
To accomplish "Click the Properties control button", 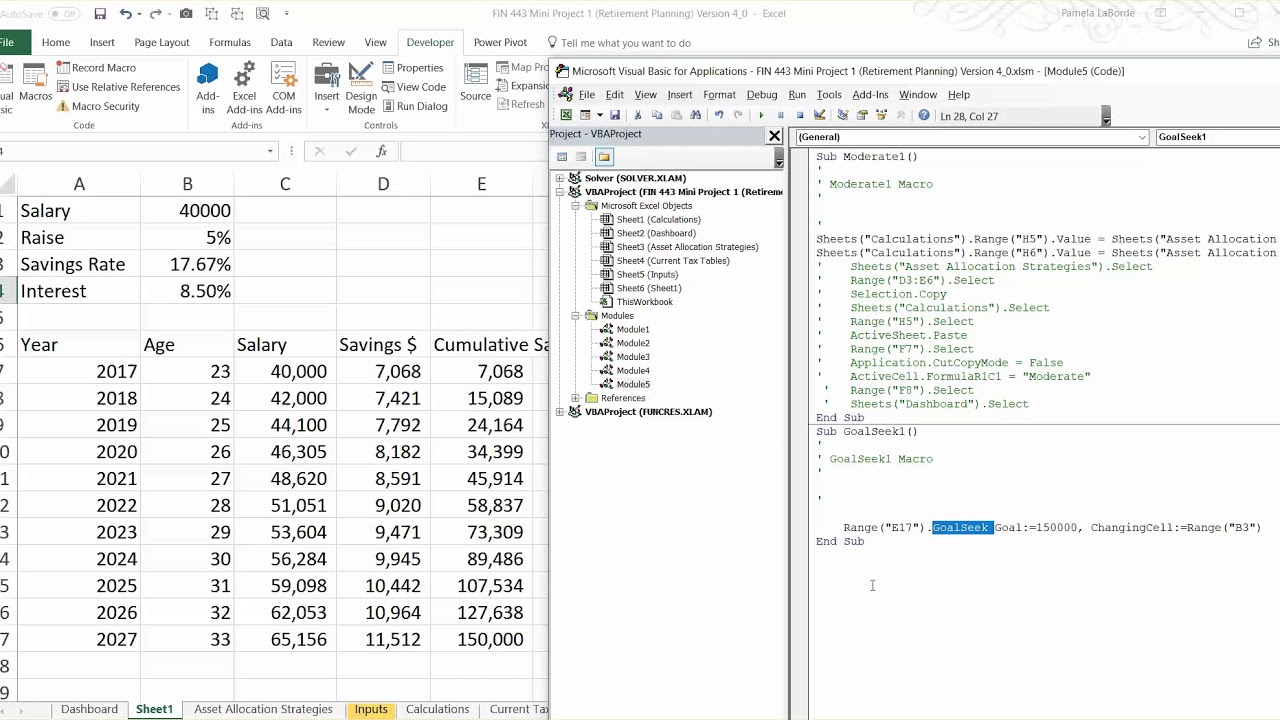I will click(x=412, y=68).
